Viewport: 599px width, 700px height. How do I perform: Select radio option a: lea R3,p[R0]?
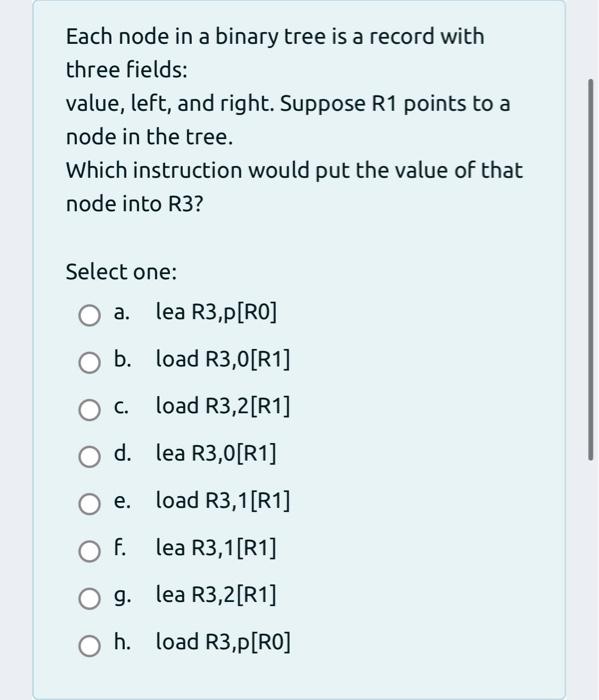89,315
